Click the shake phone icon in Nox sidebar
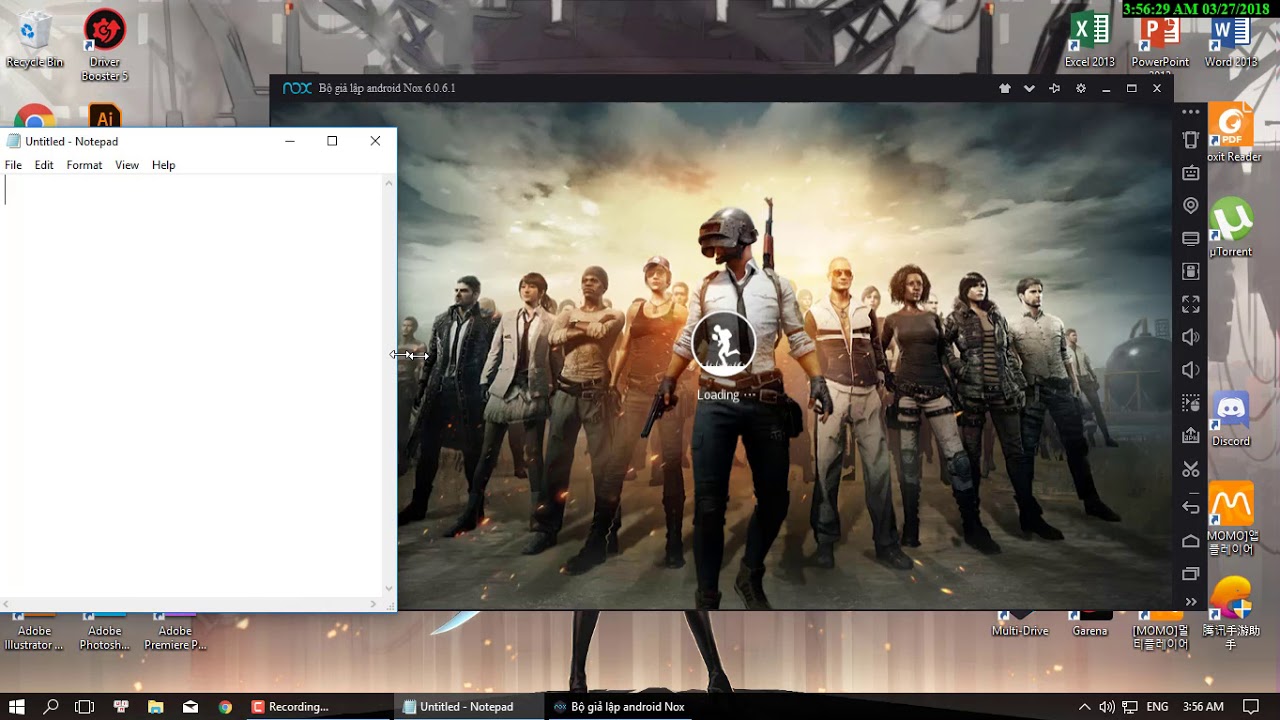Screen dimensions: 1280x720 click(x=1190, y=140)
